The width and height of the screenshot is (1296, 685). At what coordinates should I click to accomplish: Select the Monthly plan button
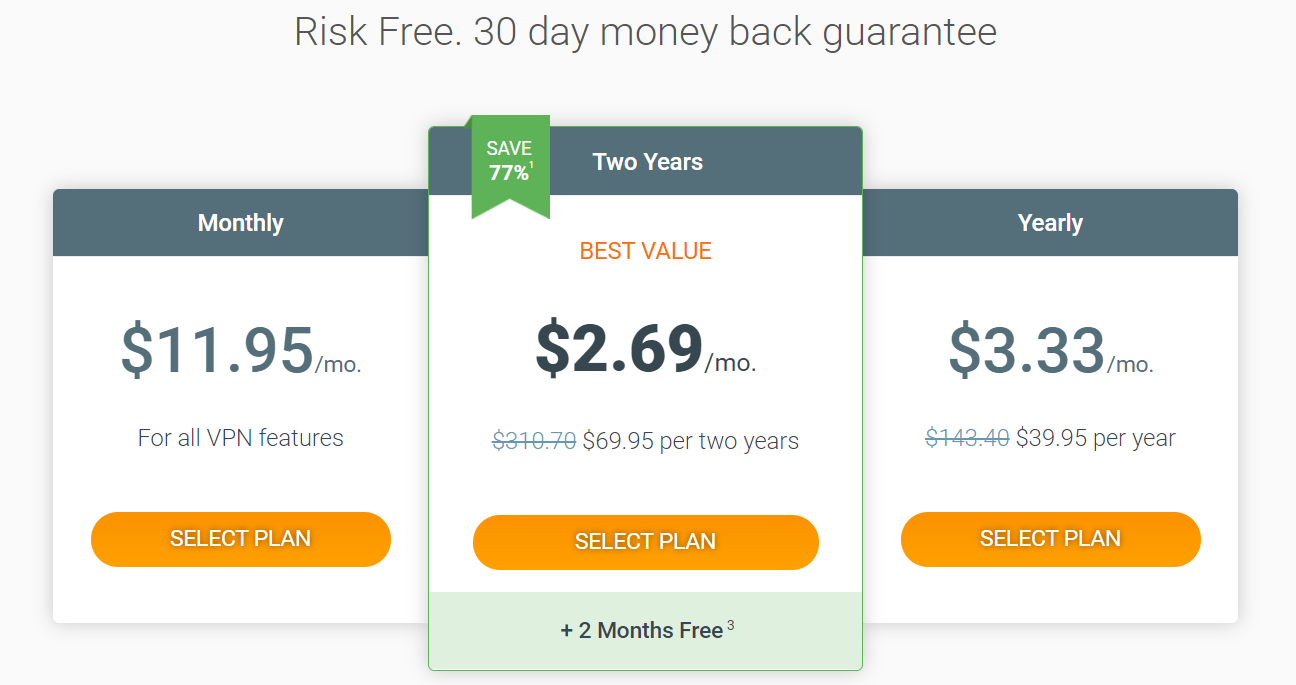[241, 539]
